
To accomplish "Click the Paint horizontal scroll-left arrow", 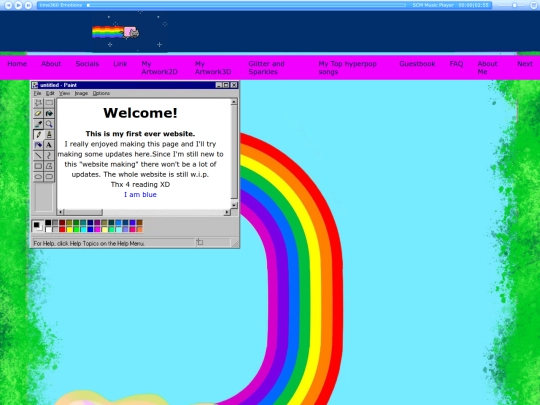I will 61,212.
